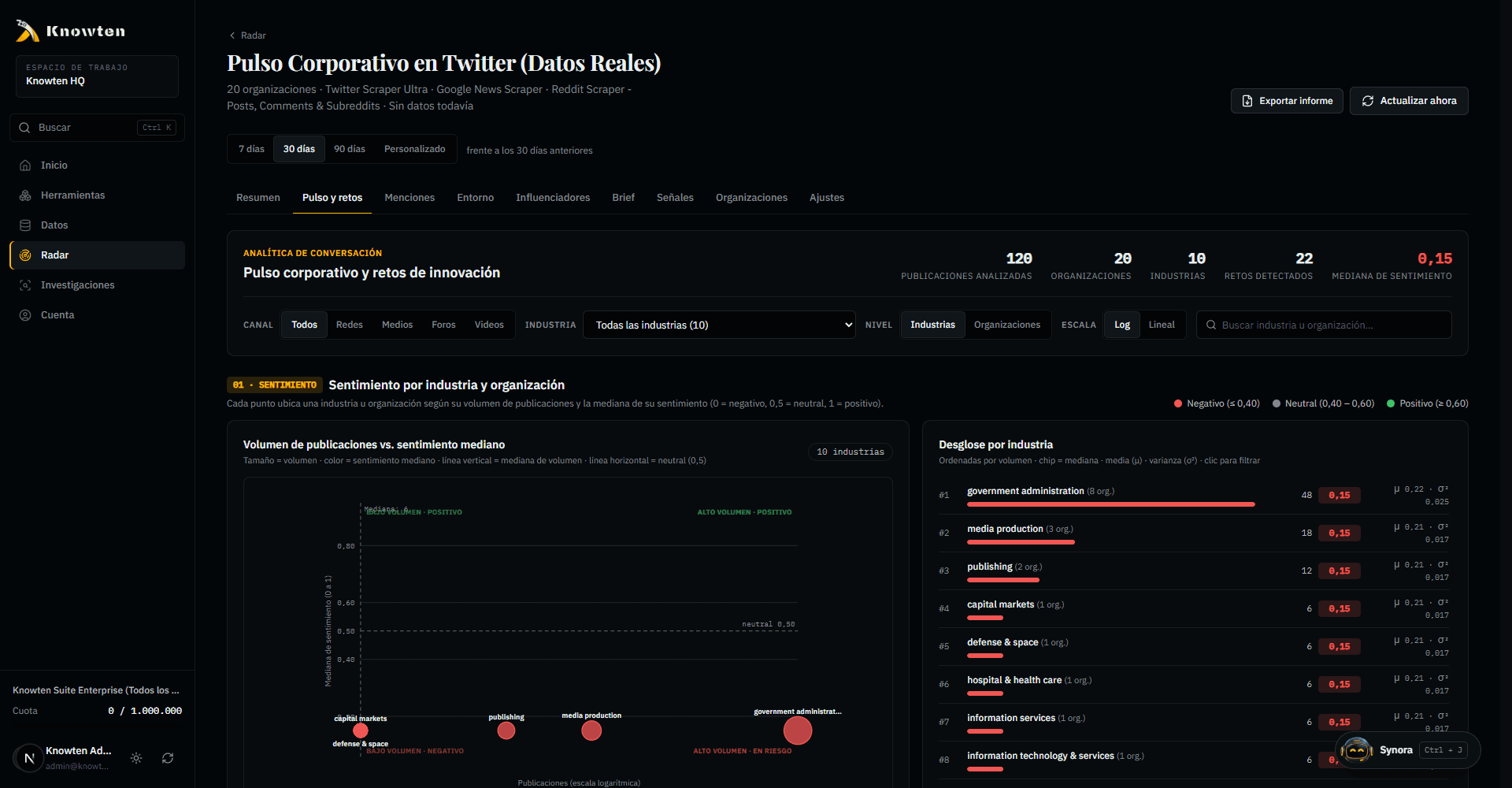Screen dimensions: 1512x788
Task: Switch to the Influenciadores tab
Action: click(x=553, y=198)
